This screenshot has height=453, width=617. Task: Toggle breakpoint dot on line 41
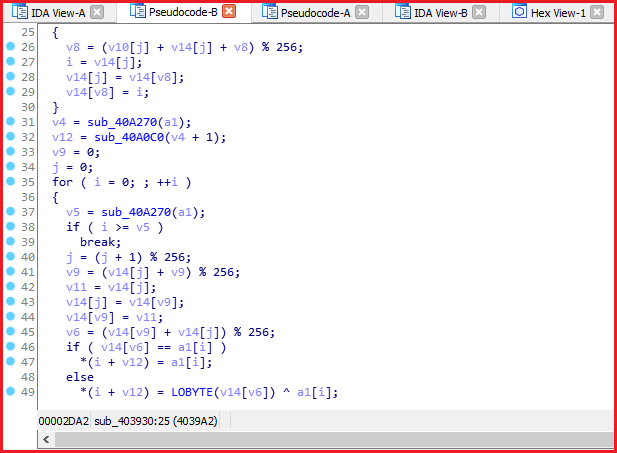click(11, 272)
